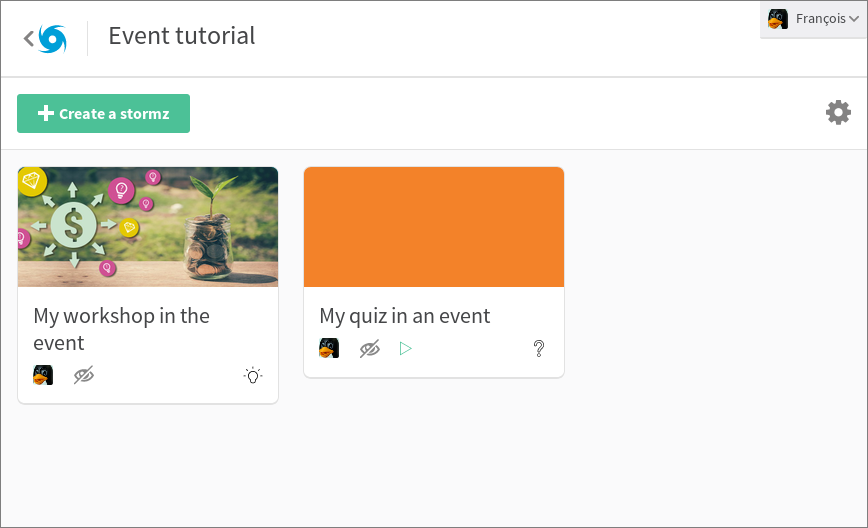
Task: Open the François account menu
Action: click(x=813, y=19)
